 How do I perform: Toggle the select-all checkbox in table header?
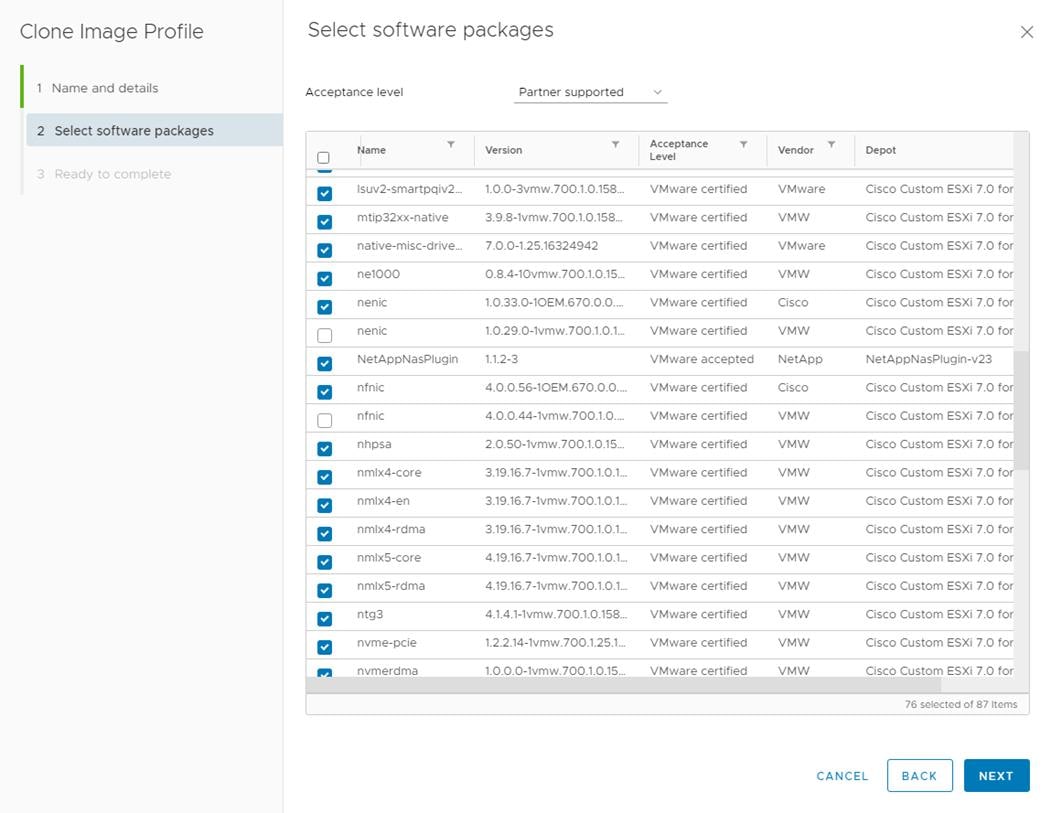point(323,158)
